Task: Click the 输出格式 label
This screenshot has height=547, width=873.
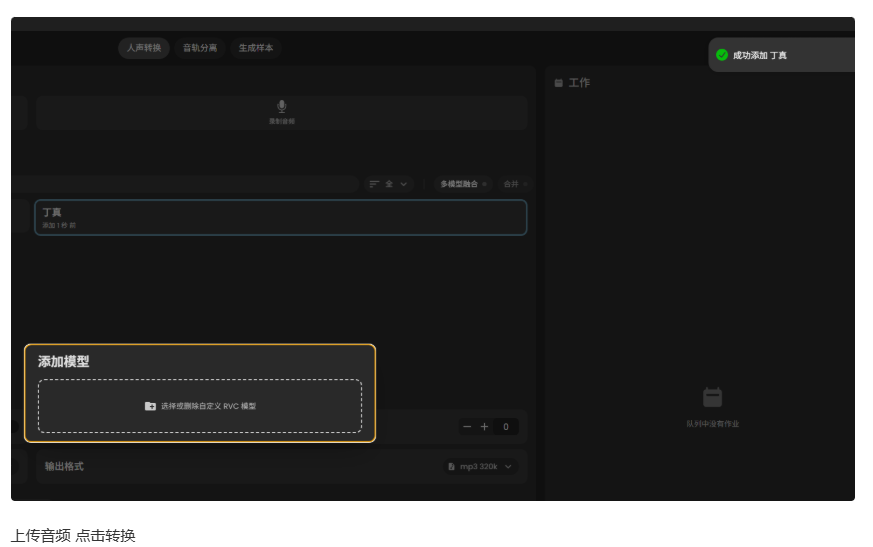Action: coord(64,466)
